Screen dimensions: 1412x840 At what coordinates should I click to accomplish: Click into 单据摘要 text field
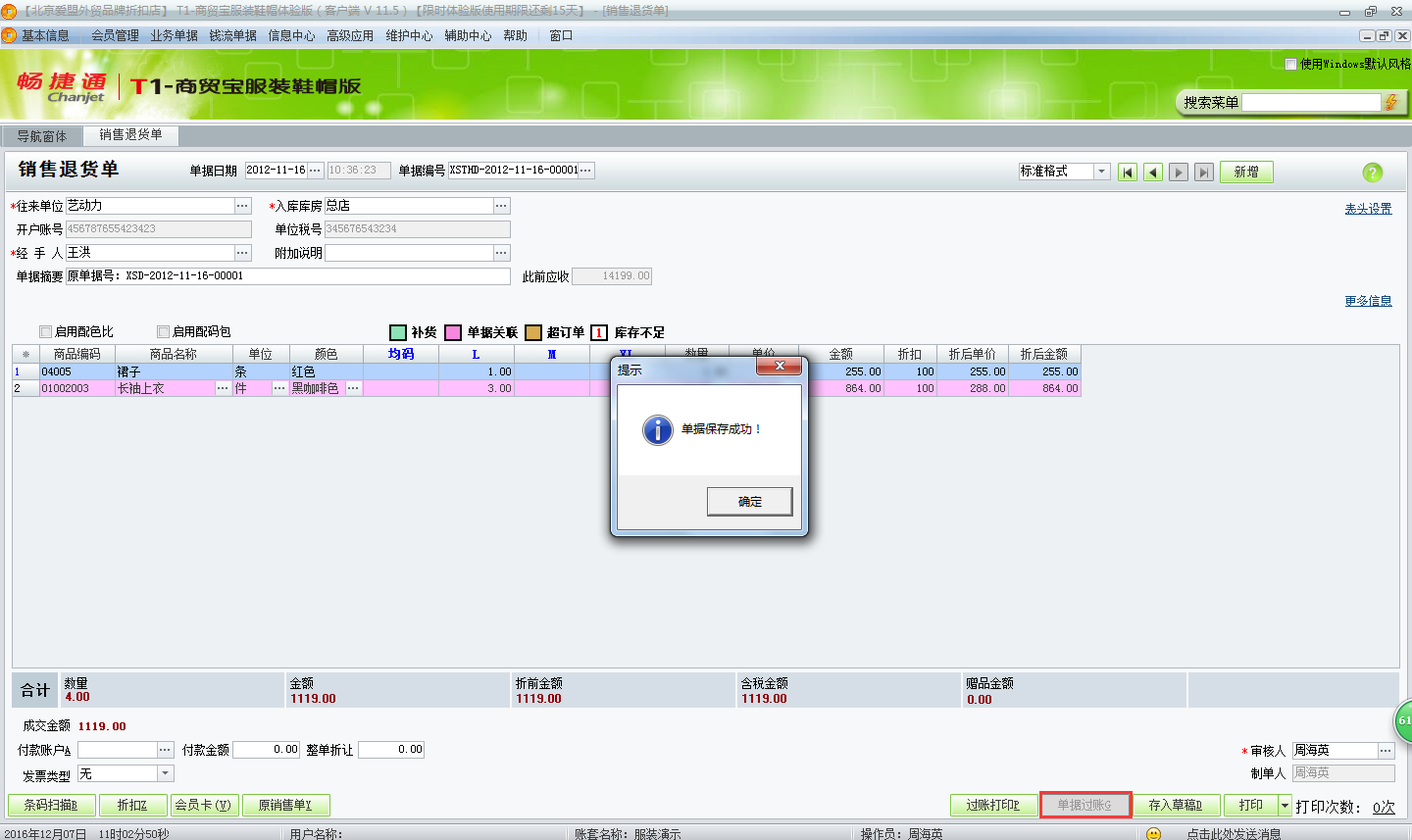pyautogui.click(x=288, y=276)
